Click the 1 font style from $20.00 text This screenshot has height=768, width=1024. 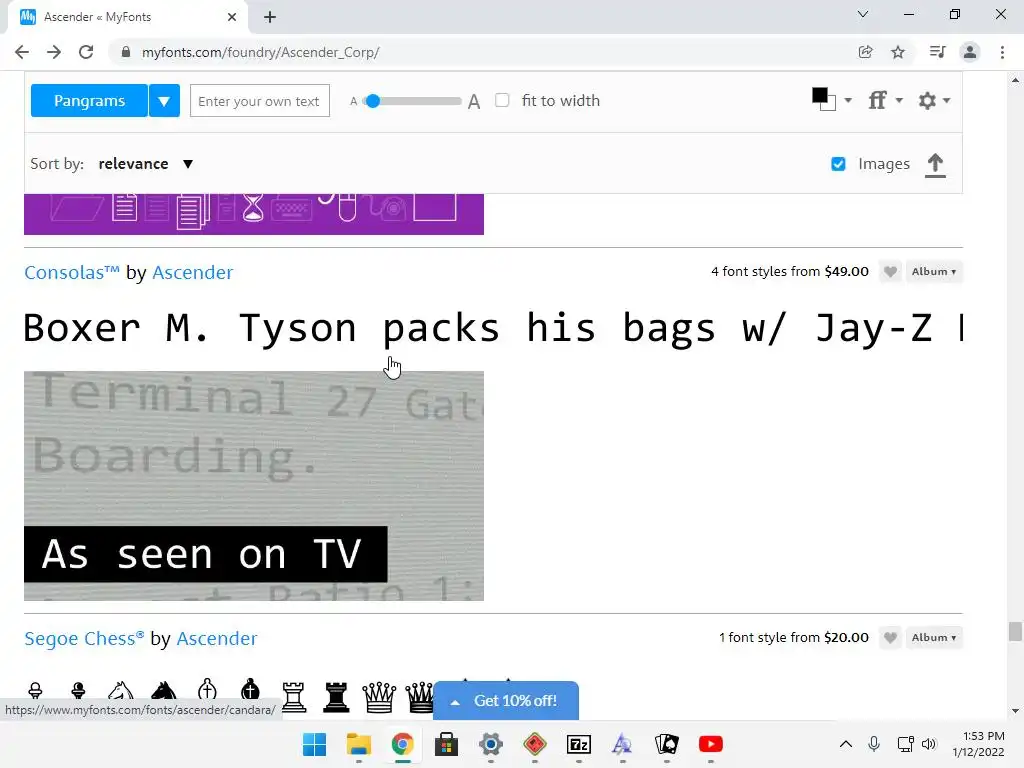[793, 637]
